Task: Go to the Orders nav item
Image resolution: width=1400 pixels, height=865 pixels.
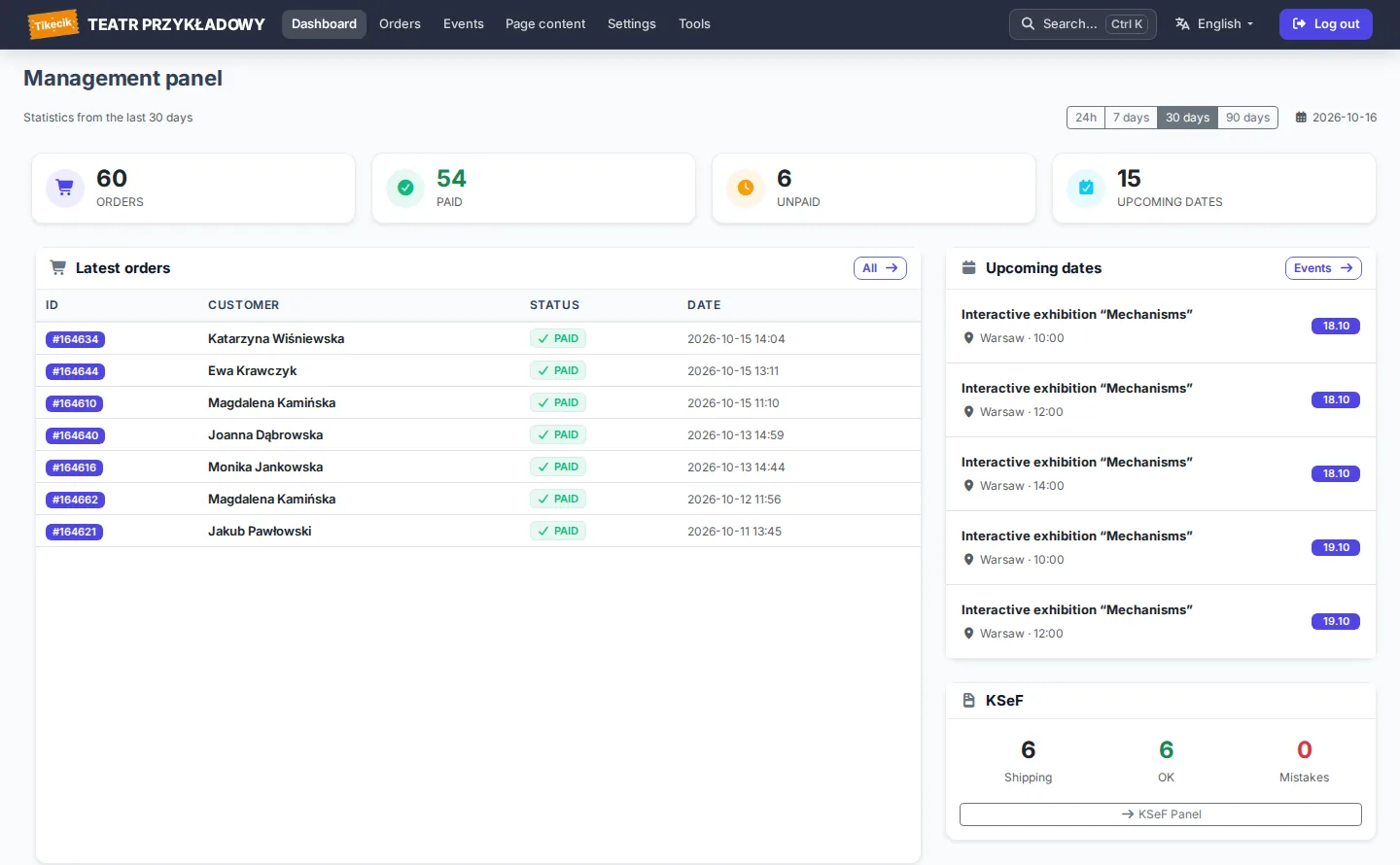Action: [400, 24]
